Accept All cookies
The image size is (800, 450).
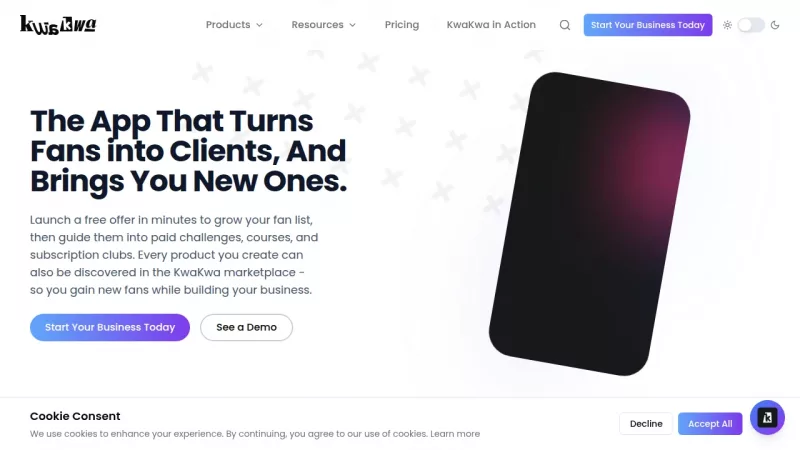tap(710, 424)
